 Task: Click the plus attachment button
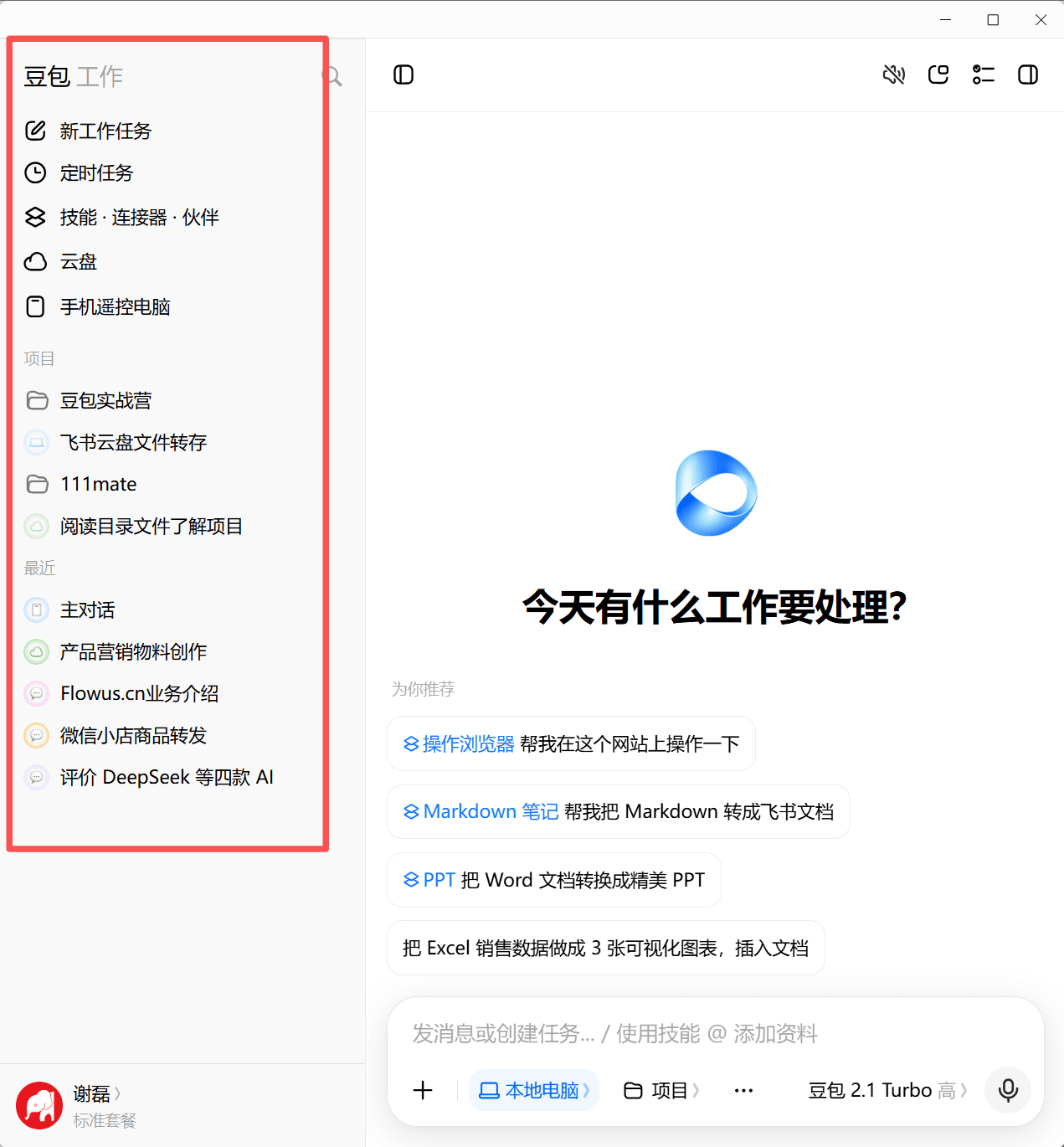424,1090
